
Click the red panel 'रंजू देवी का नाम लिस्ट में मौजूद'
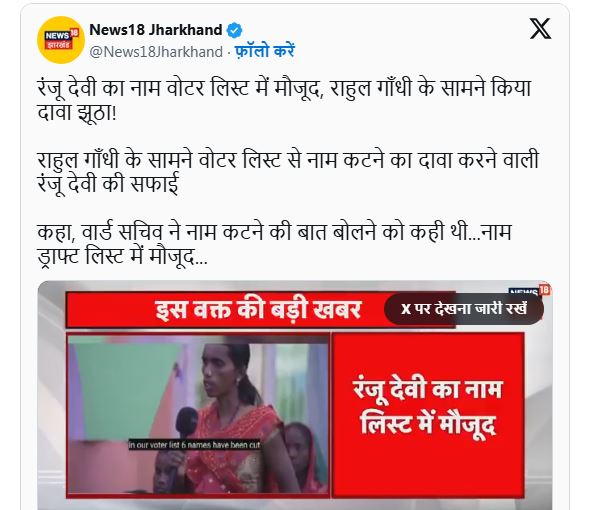(428, 415)
